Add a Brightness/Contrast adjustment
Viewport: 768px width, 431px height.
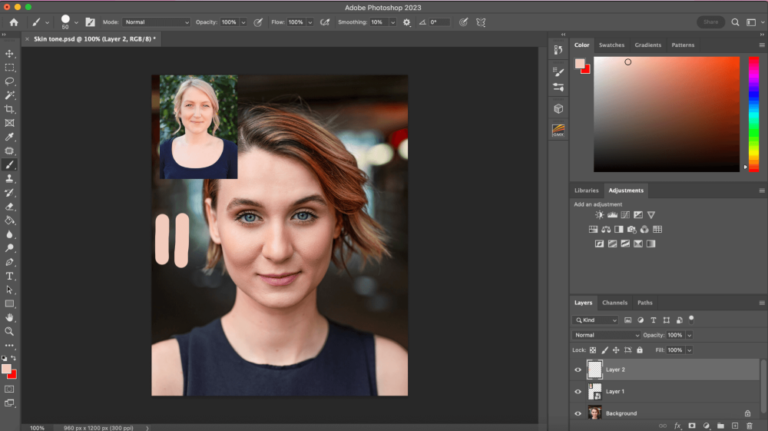tap(600, 215)
